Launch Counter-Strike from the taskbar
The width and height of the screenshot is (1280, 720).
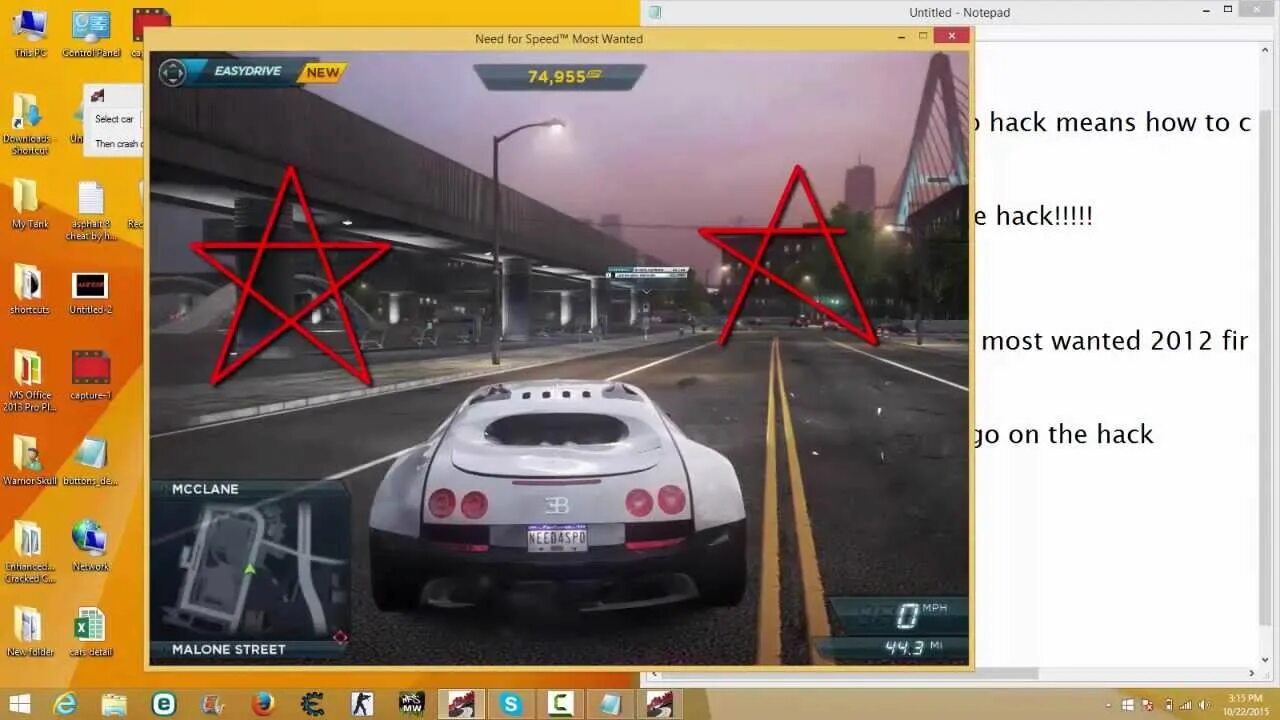(362, 704)
